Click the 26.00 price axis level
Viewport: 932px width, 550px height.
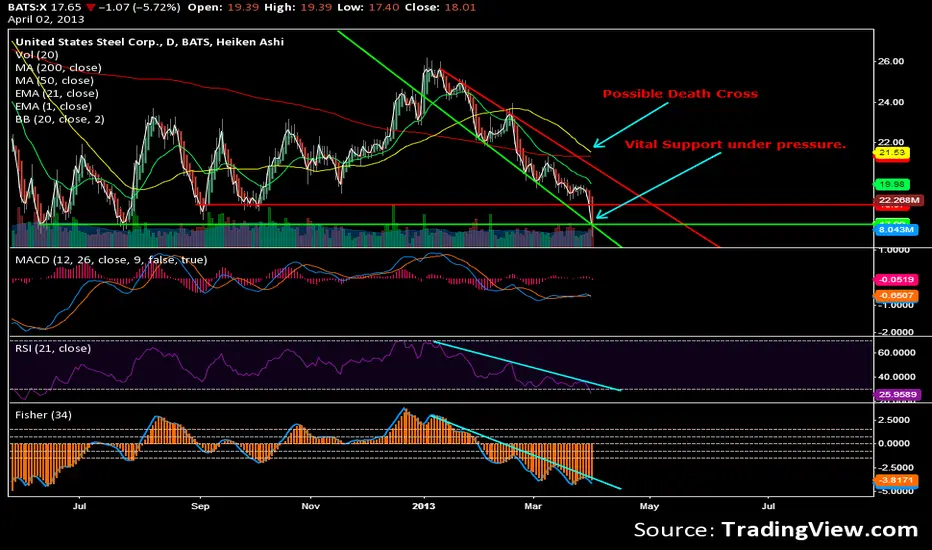pos(890,61)
